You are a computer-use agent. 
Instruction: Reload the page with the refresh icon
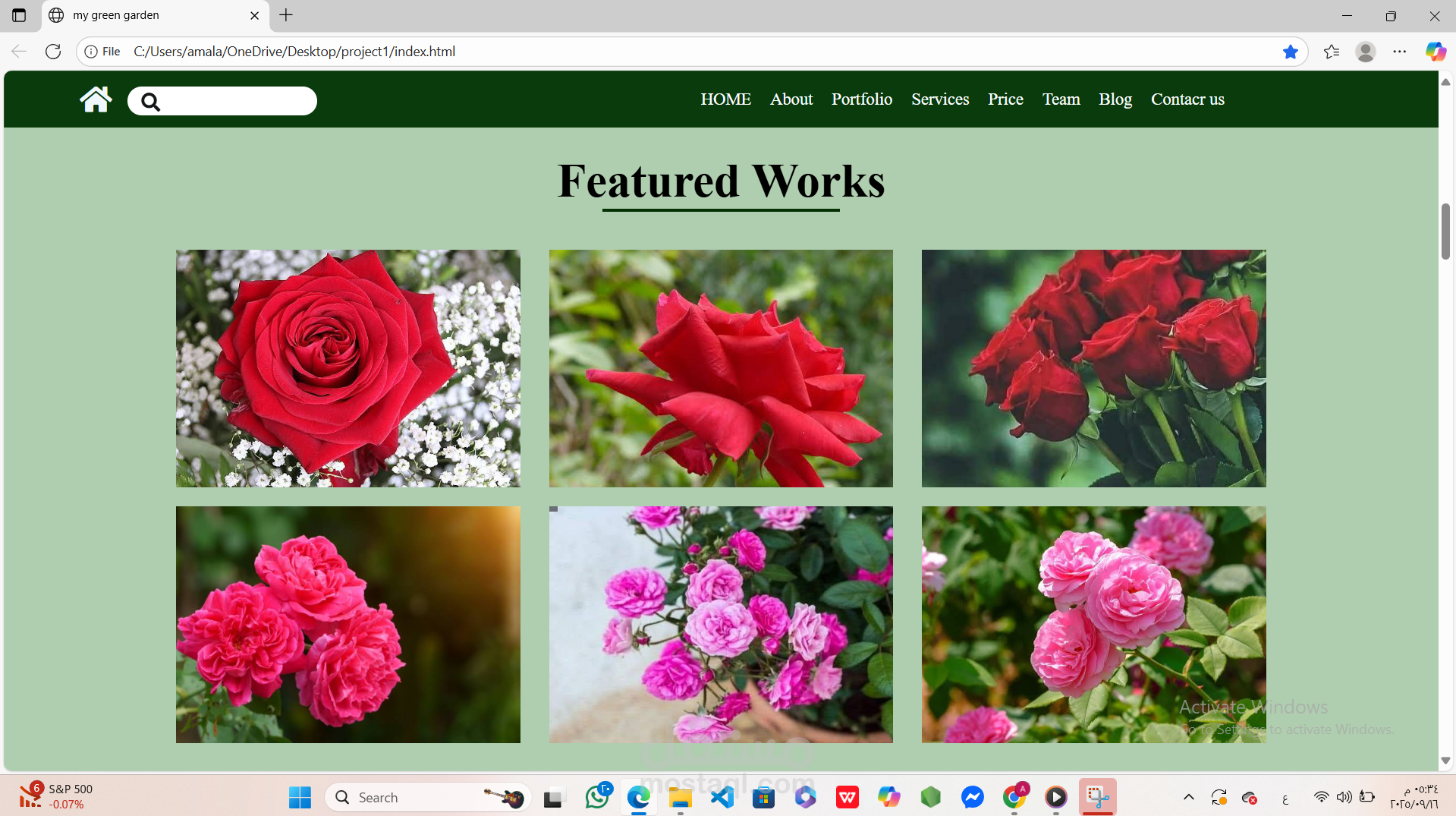[53, 52]
